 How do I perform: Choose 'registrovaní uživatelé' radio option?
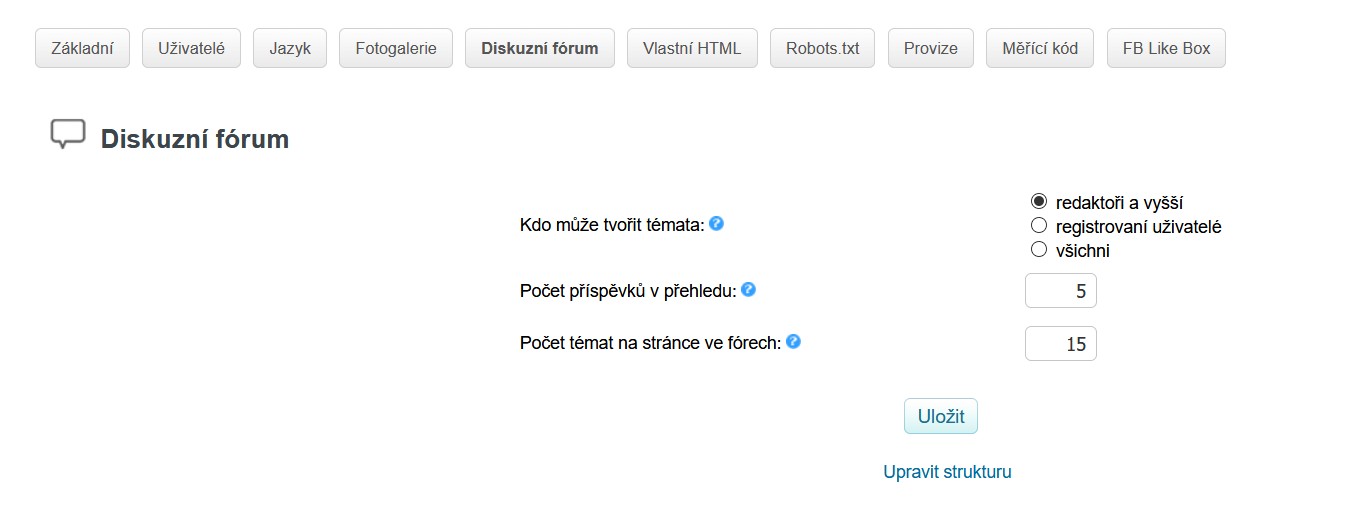(1039, 226)
